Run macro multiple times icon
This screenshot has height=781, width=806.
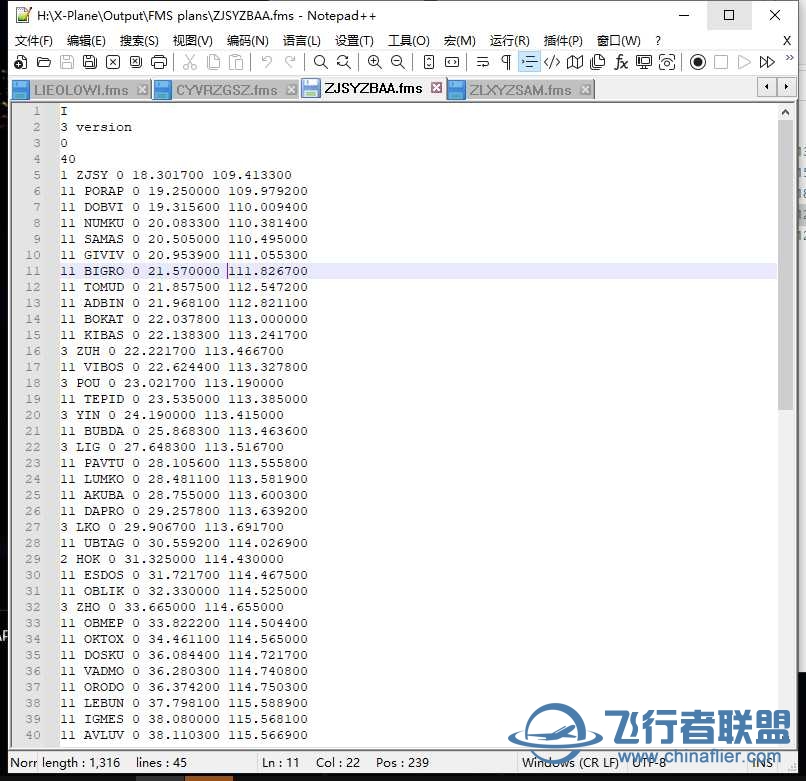pyautogui.click(x=767, y=62)
